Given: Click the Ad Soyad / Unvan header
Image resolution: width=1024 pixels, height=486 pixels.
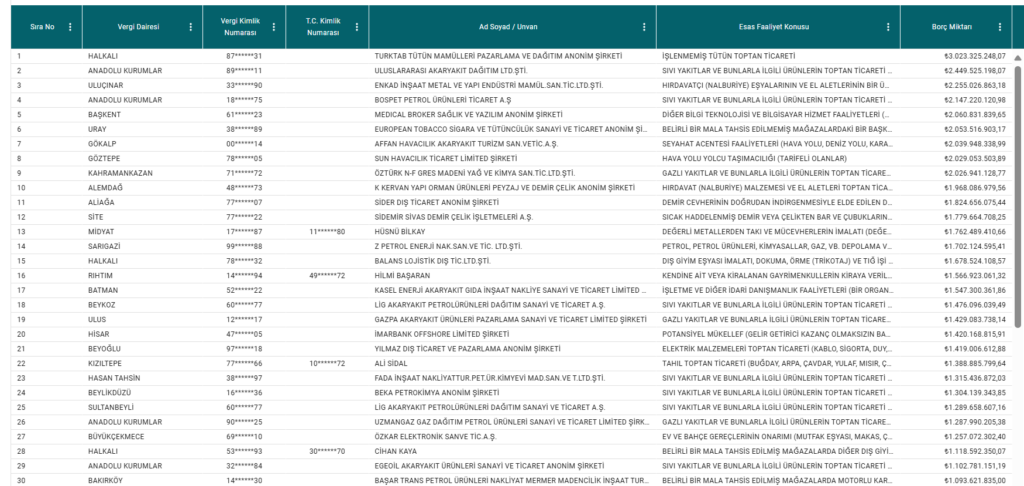Looking at the screenshot, I should (x=511, y=27).
